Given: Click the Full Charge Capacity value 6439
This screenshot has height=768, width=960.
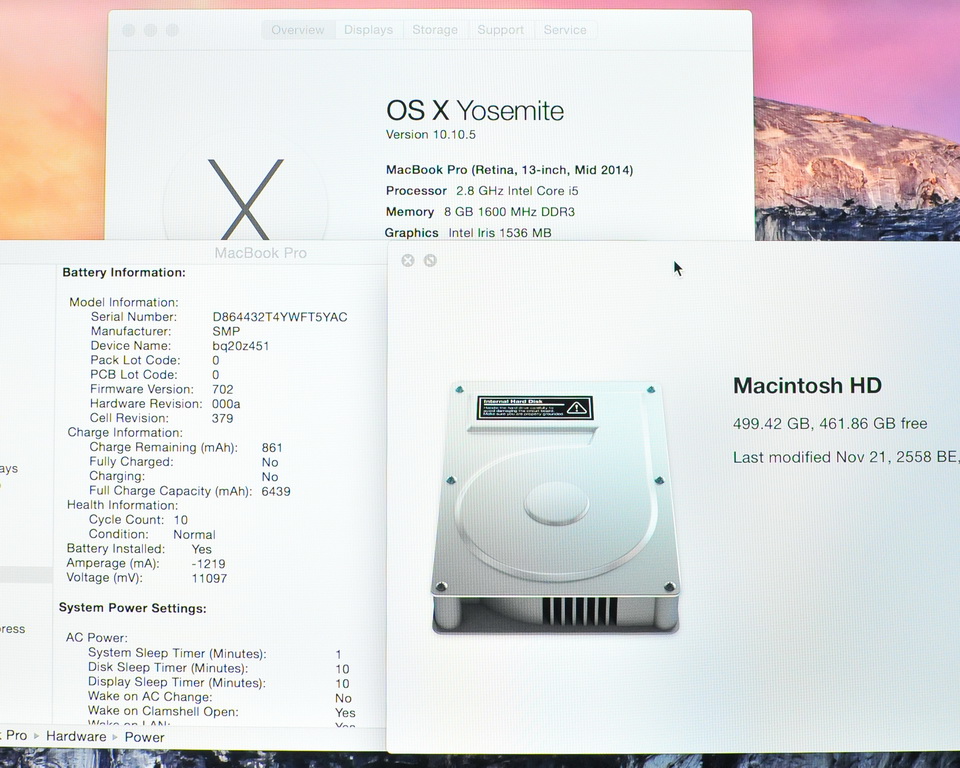Looking at the screenshot, I should (x=276, y=492).
